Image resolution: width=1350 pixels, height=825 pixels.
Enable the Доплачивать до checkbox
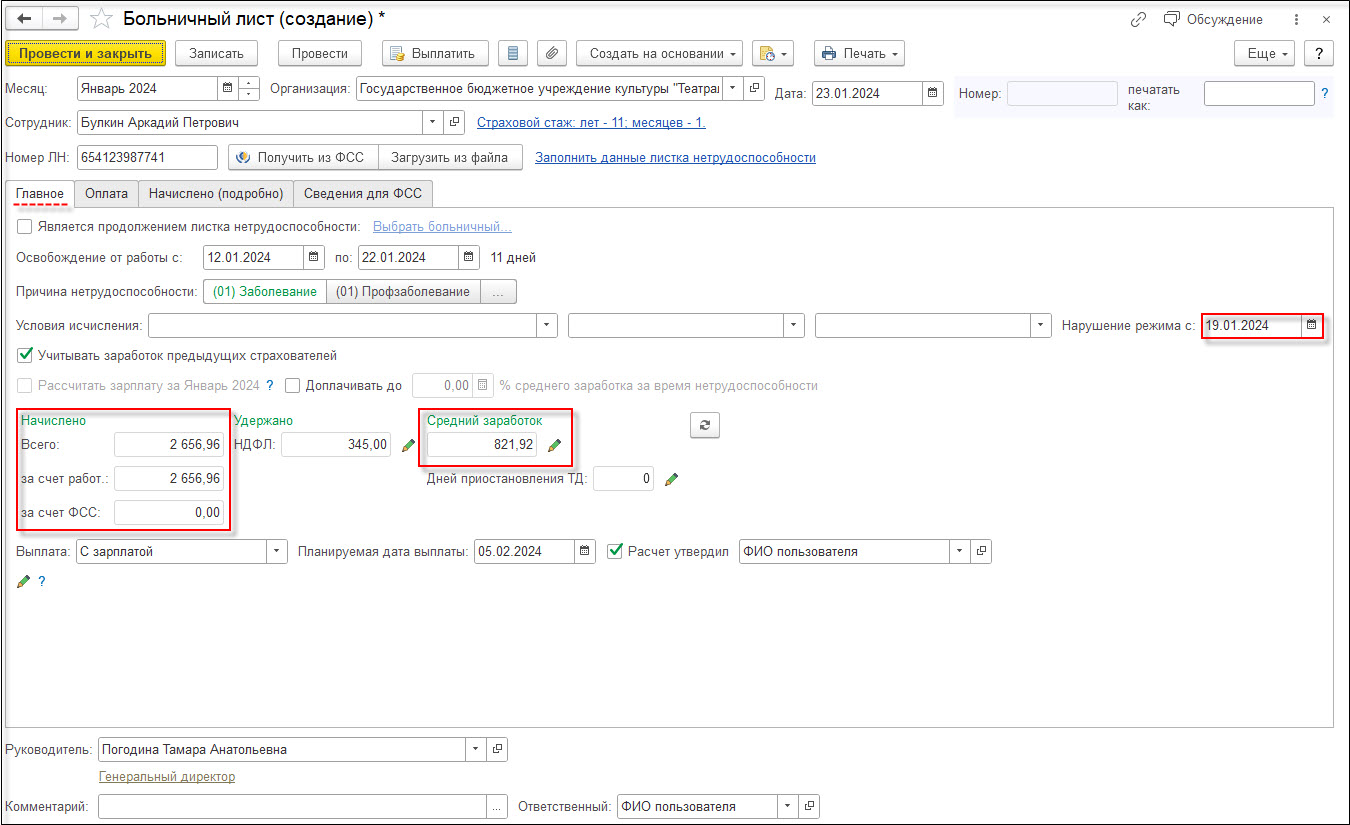tap(292, 385)
